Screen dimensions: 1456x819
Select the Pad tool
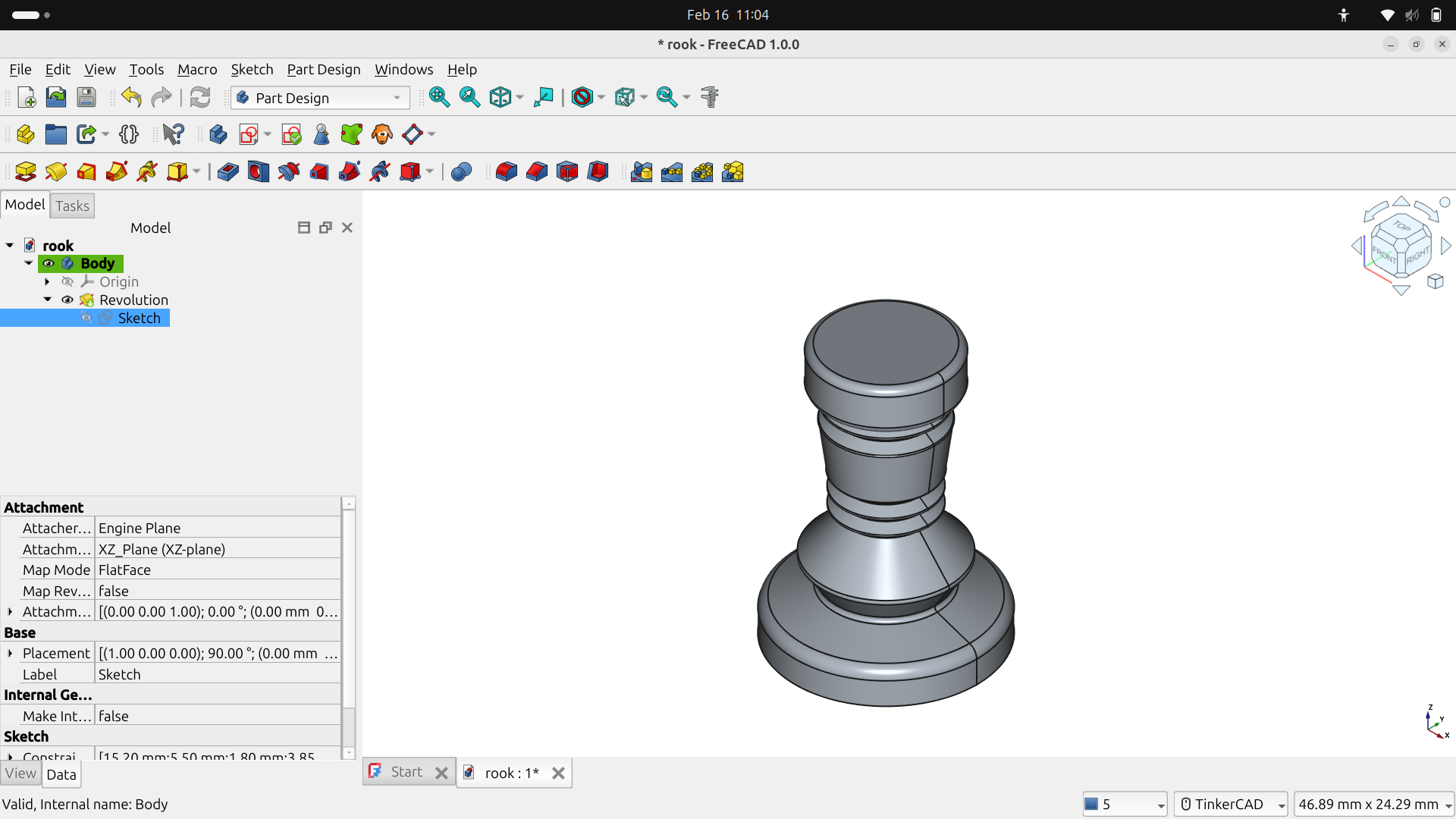click(x=26, y=171)
